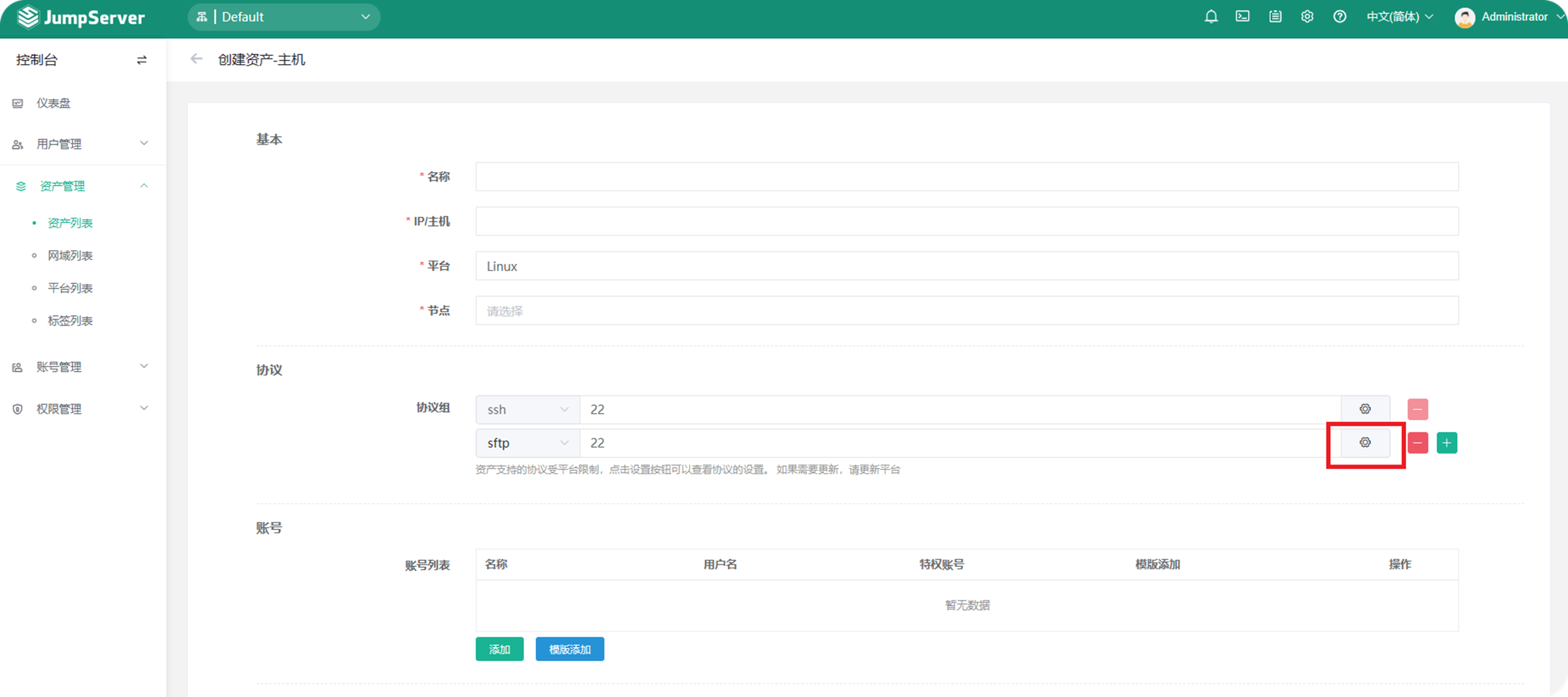Open 平台列表 in the sidebar

[70, 288]
